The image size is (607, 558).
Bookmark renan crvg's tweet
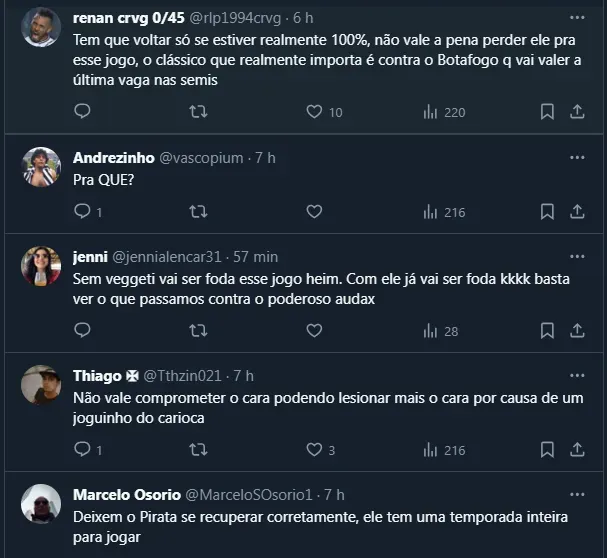547,112
